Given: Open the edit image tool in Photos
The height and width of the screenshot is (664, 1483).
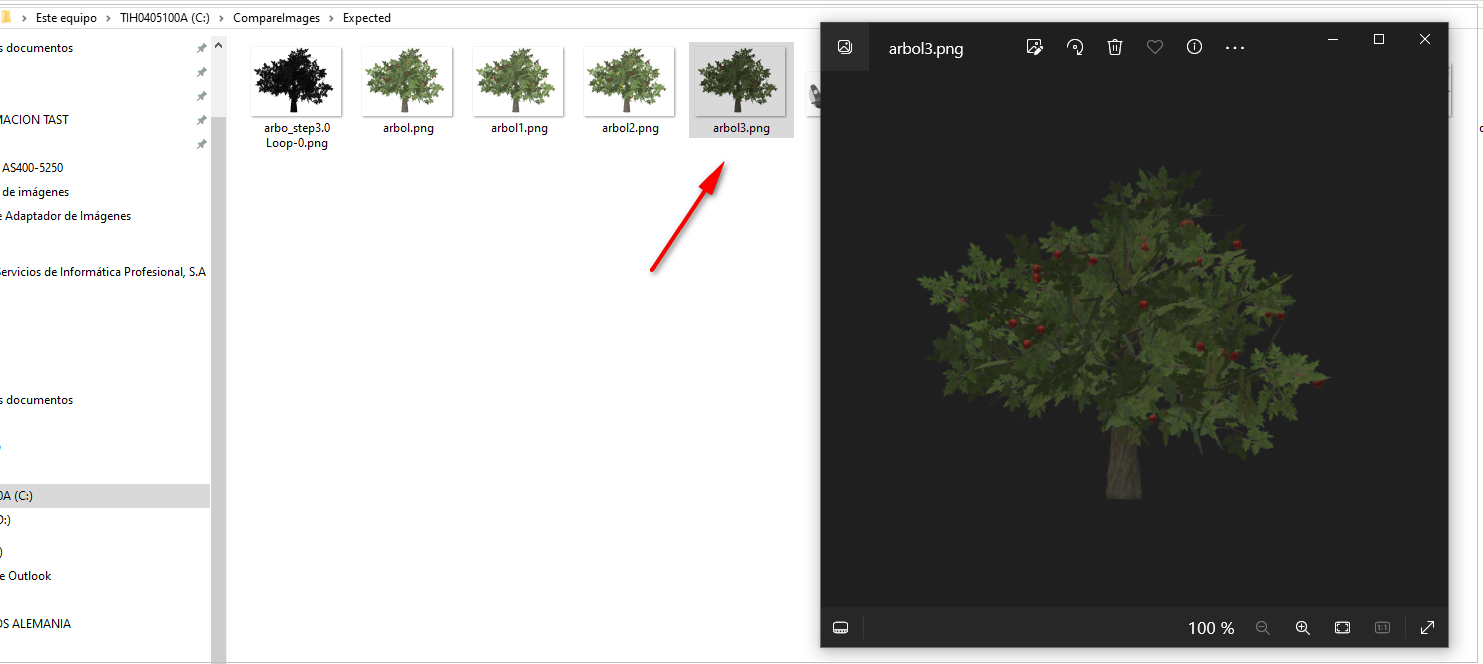Looking at the screenshot, I should tap(1035, 47).
